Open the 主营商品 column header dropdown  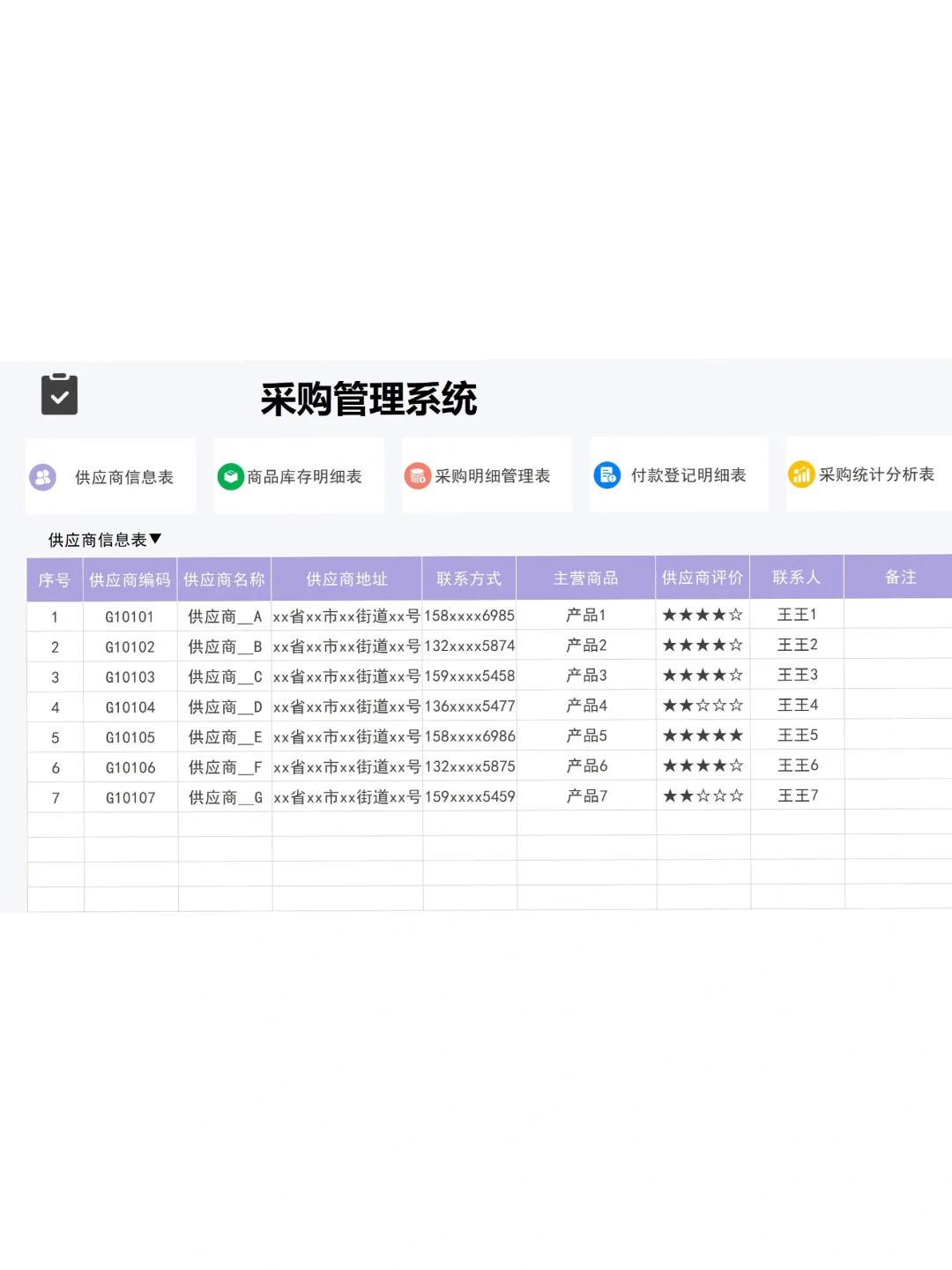[585, 577]
